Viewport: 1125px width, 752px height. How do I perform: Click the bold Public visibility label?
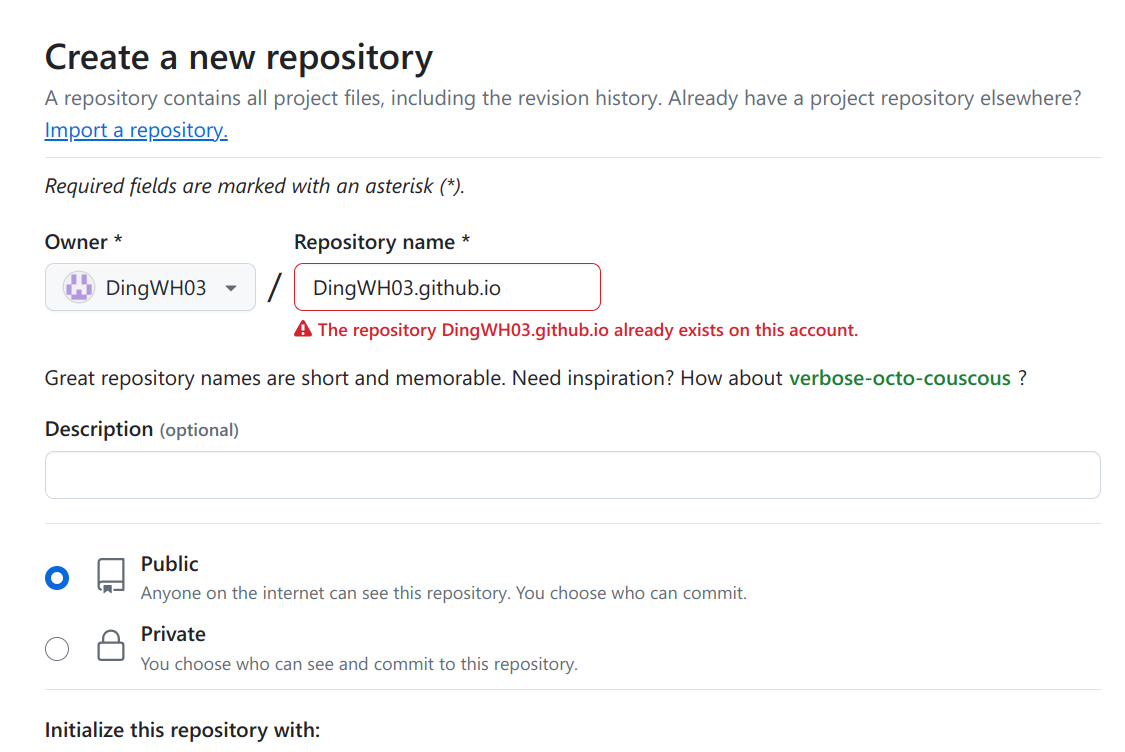click(169, 564)
